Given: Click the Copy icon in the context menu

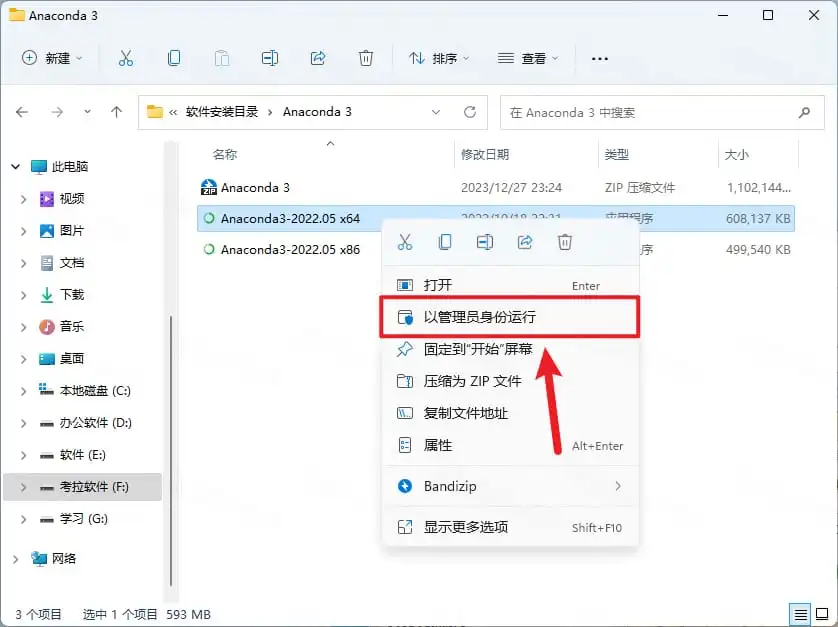Looking at the screenshot, I should (445, 242).
